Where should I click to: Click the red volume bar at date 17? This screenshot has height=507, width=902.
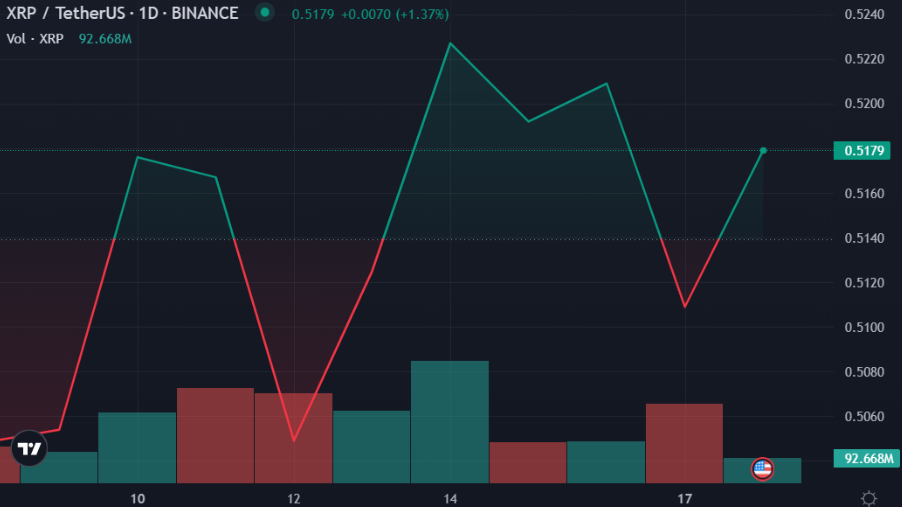click(684, 443)
